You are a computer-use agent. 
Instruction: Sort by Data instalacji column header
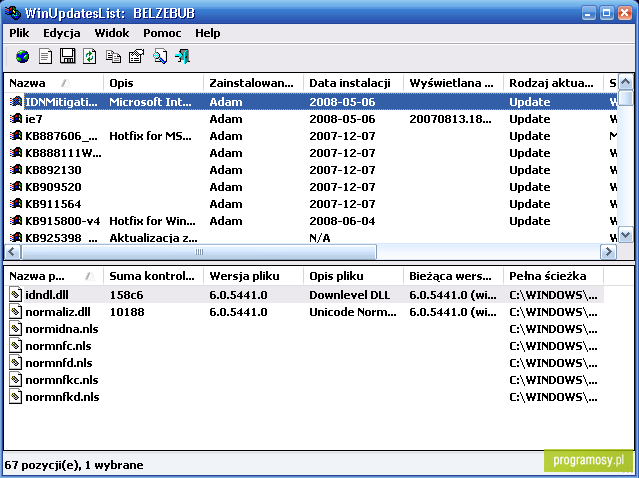[353, 83]
